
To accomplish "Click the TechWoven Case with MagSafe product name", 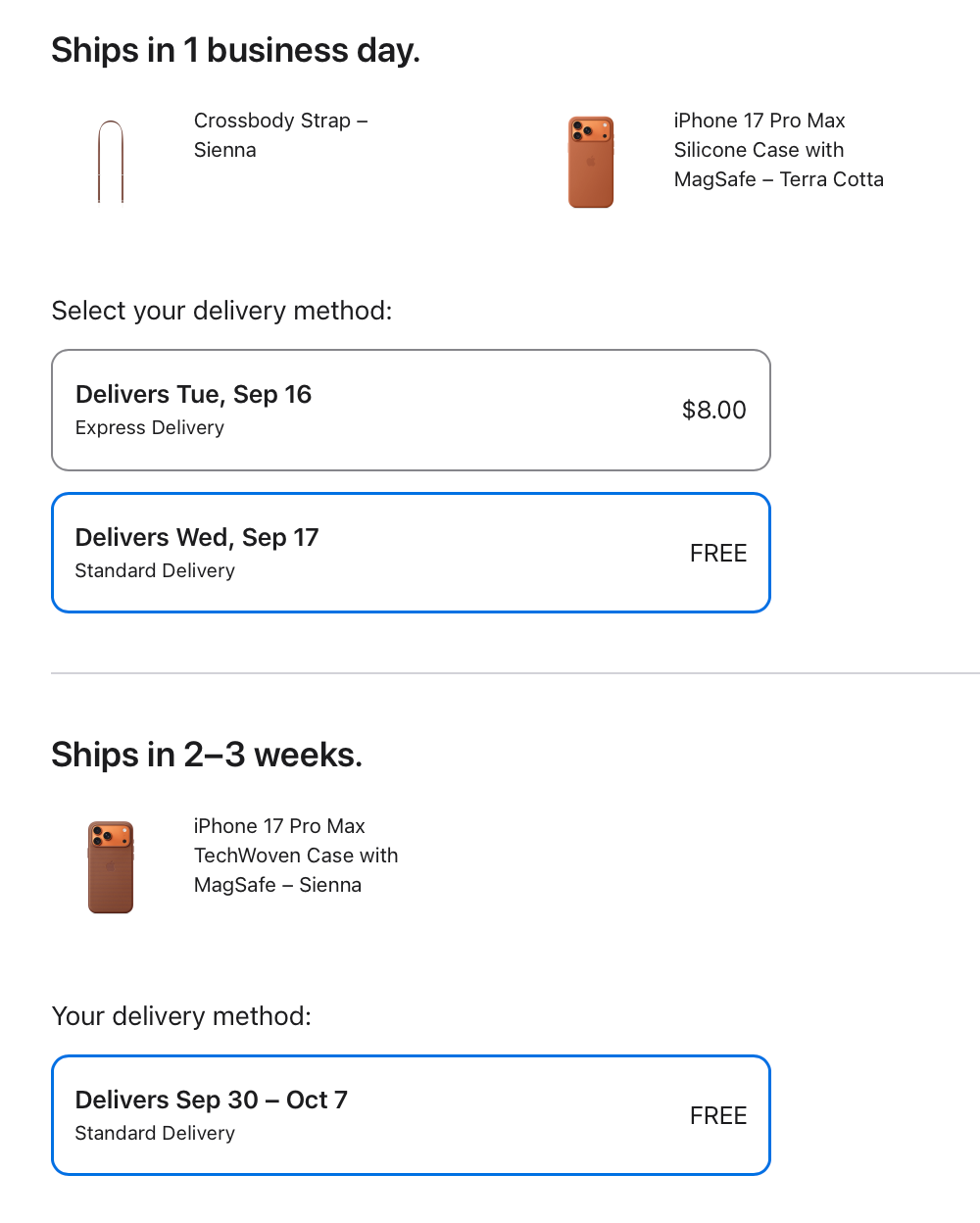I will click(295, 856).
